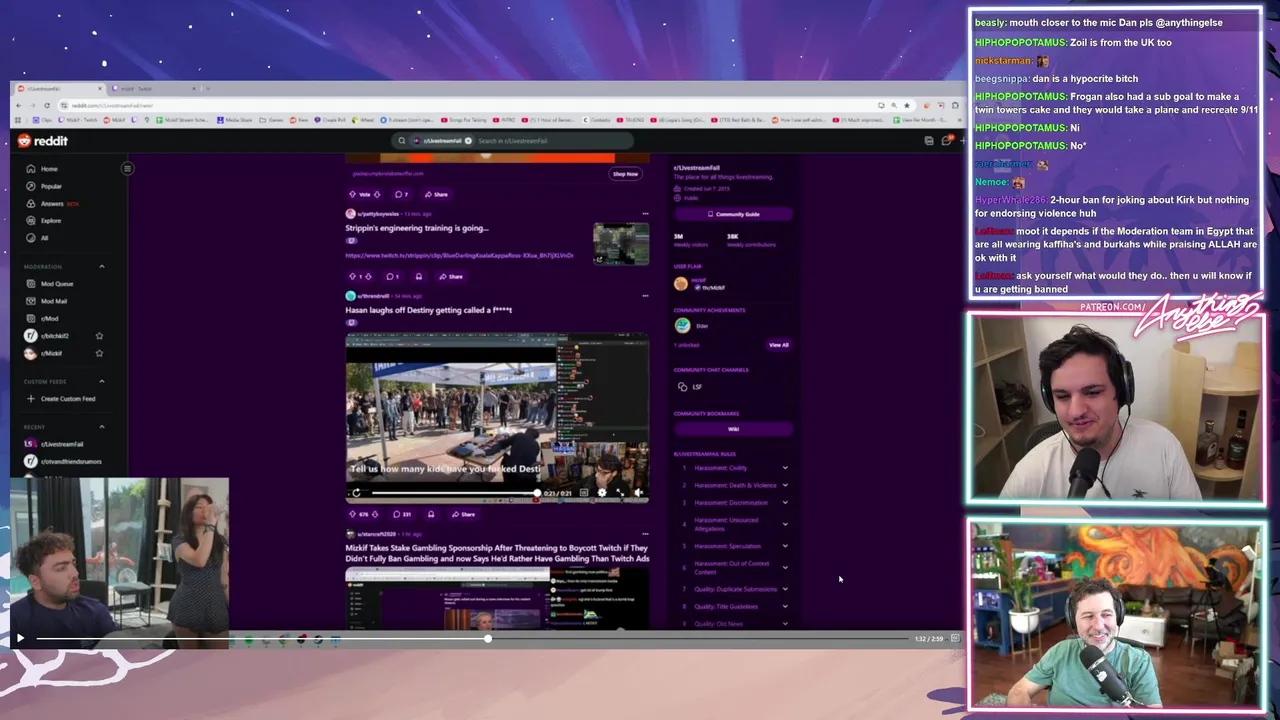Open Strippin post thumbnail
1280x720 pixels.
(x=621, y=244)
